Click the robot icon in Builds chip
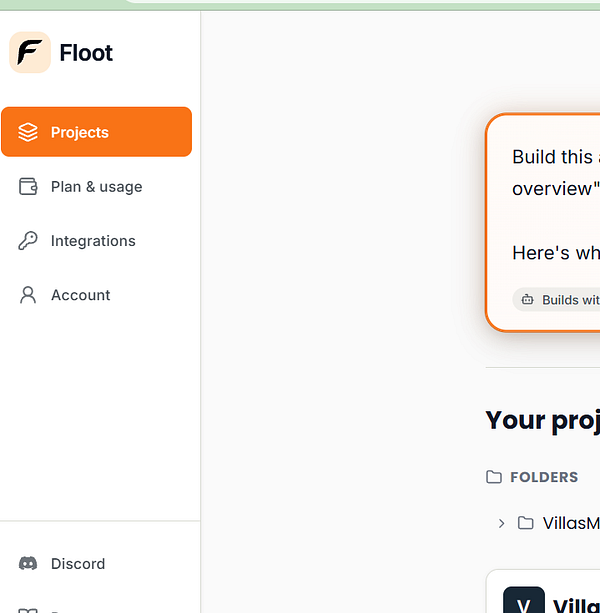Viewport: 600px width, 613px height. 528,300
